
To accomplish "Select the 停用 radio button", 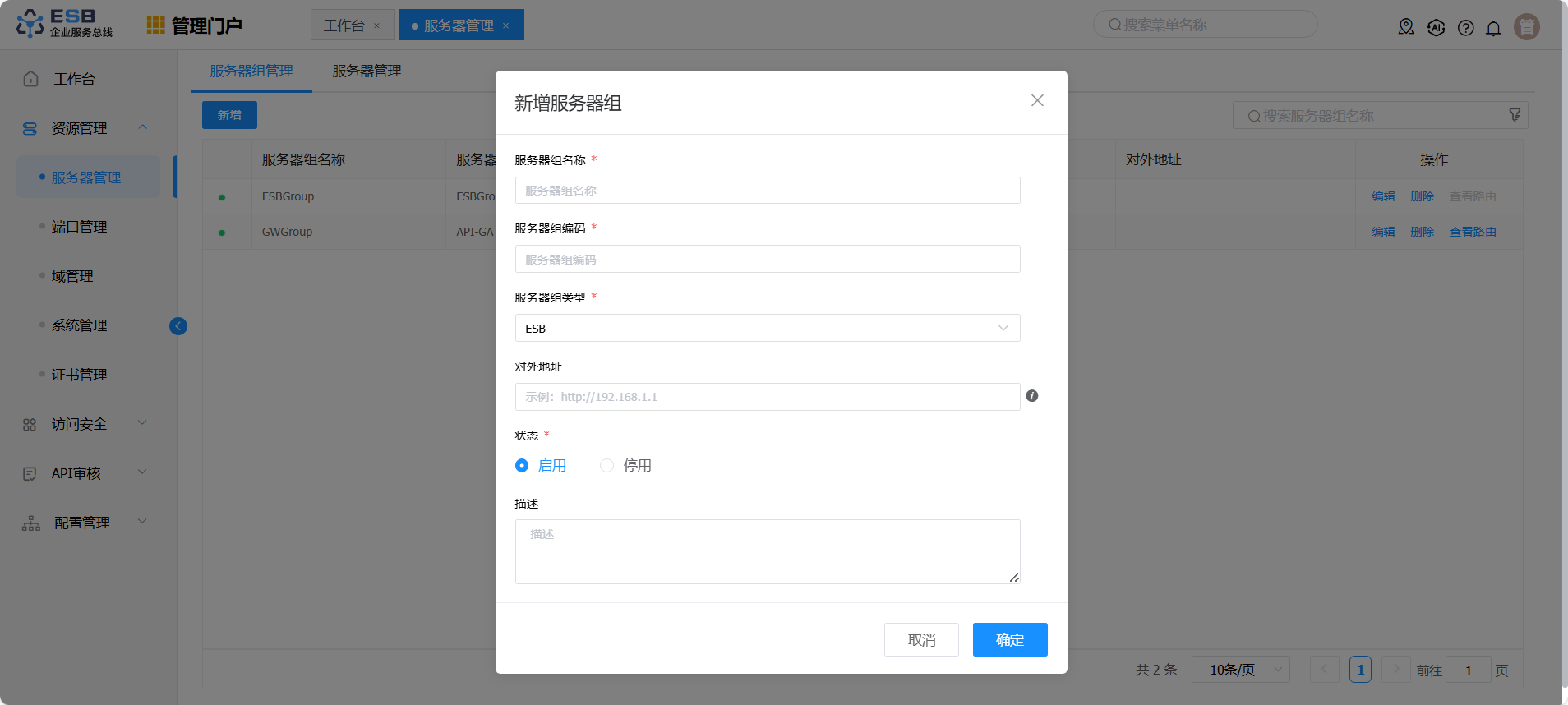I will point(606,466).
